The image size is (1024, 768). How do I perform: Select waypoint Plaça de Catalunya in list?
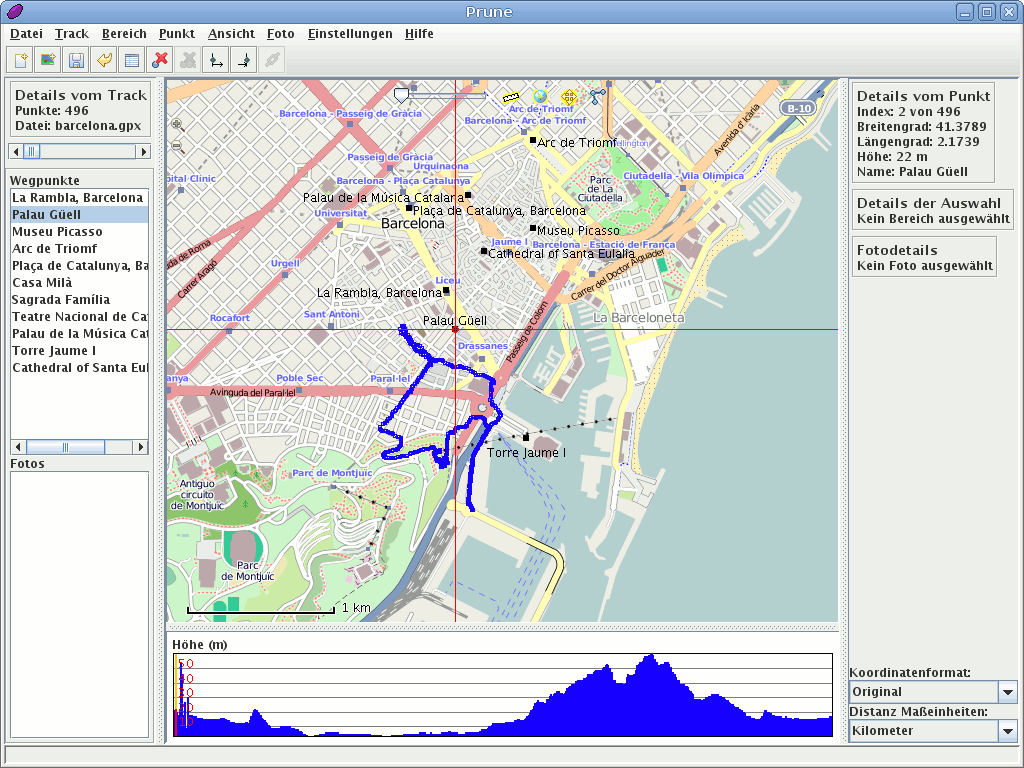pos(80,266)
